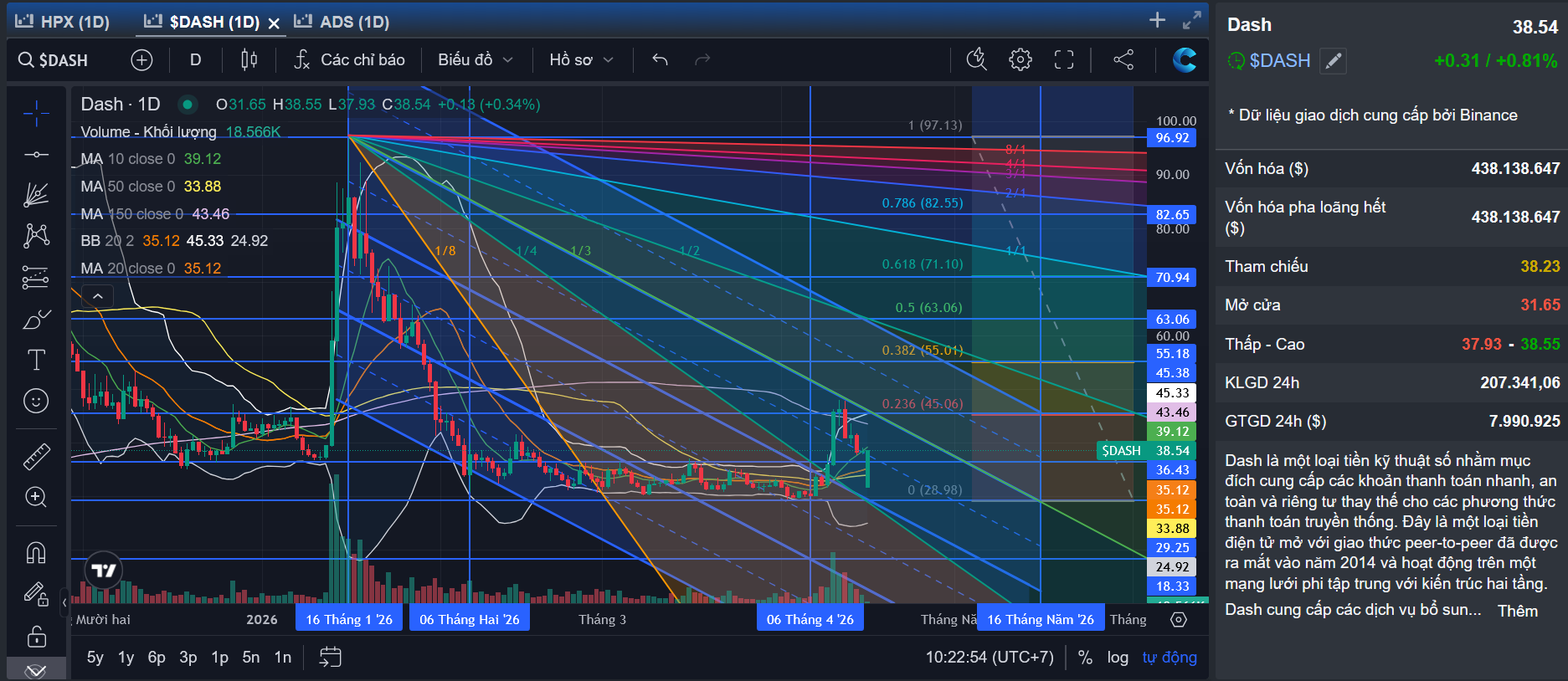The image size is (1568, 681).
Task: Open the time axis settings gear
Action: click(x=1179, y=620)
